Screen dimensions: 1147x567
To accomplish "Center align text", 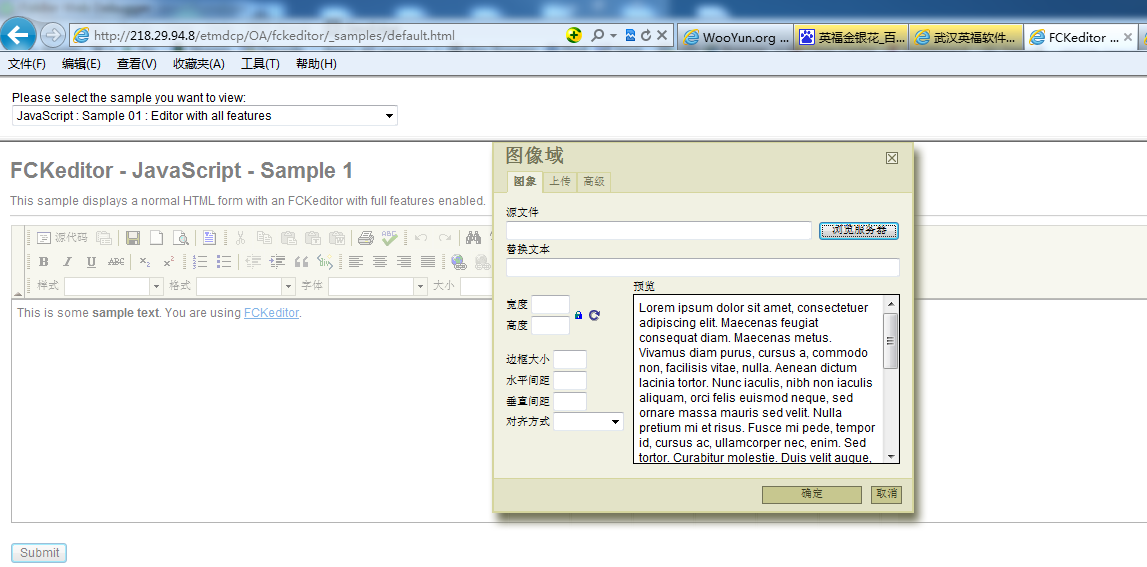I will 380,261.
